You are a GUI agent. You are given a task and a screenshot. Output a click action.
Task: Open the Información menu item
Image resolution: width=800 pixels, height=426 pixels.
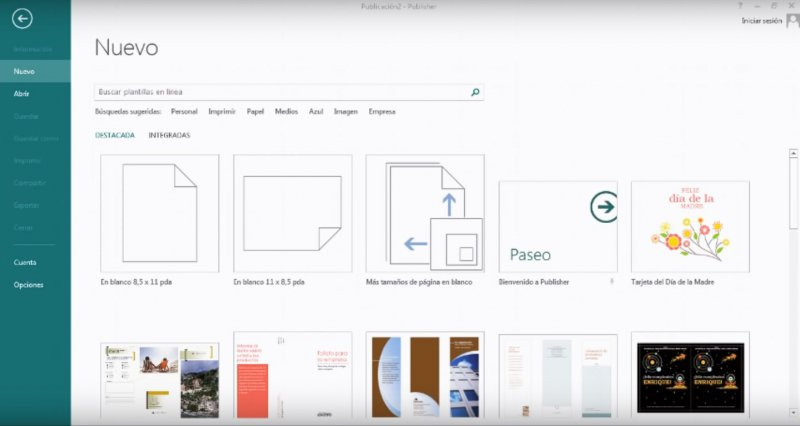tap(33, 49)
